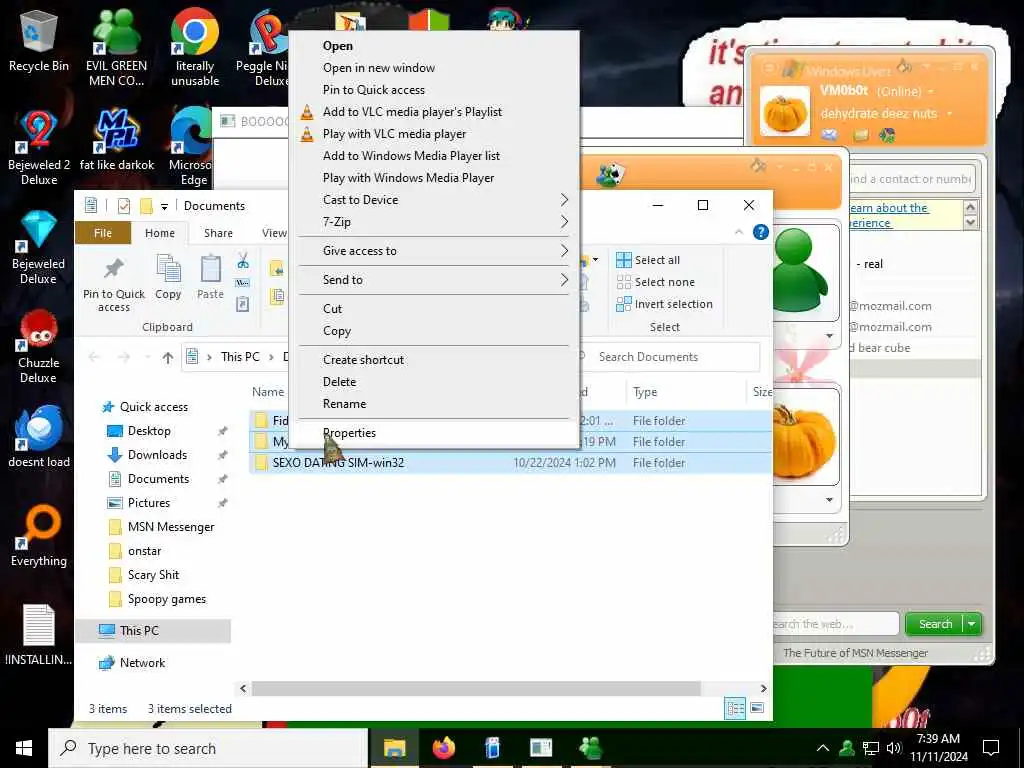1024x768 pixels.
Task: Select Create shortcut menu entry
Action: (x=434, y=360)
